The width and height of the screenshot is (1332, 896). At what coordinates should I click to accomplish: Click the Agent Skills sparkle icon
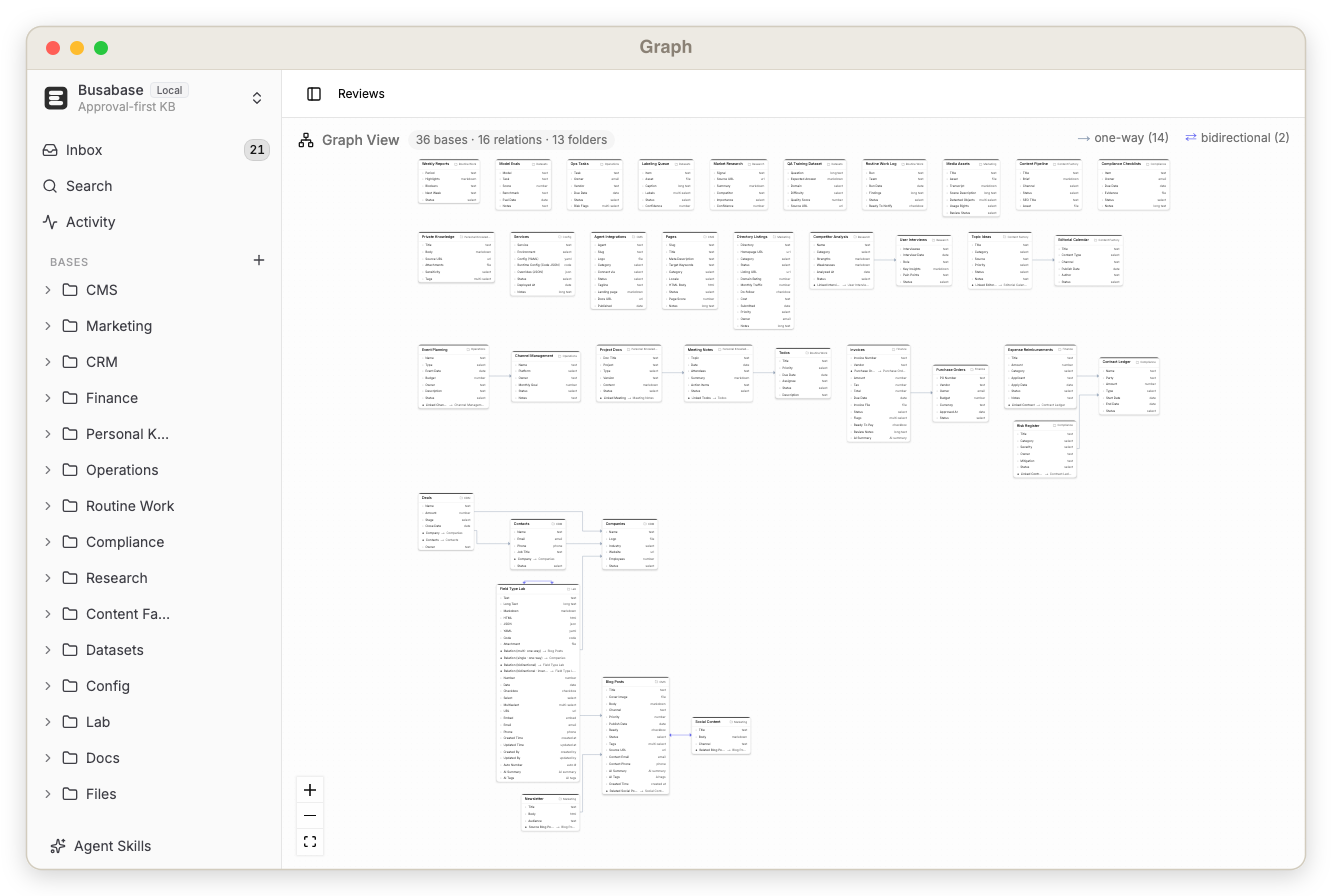58,846
